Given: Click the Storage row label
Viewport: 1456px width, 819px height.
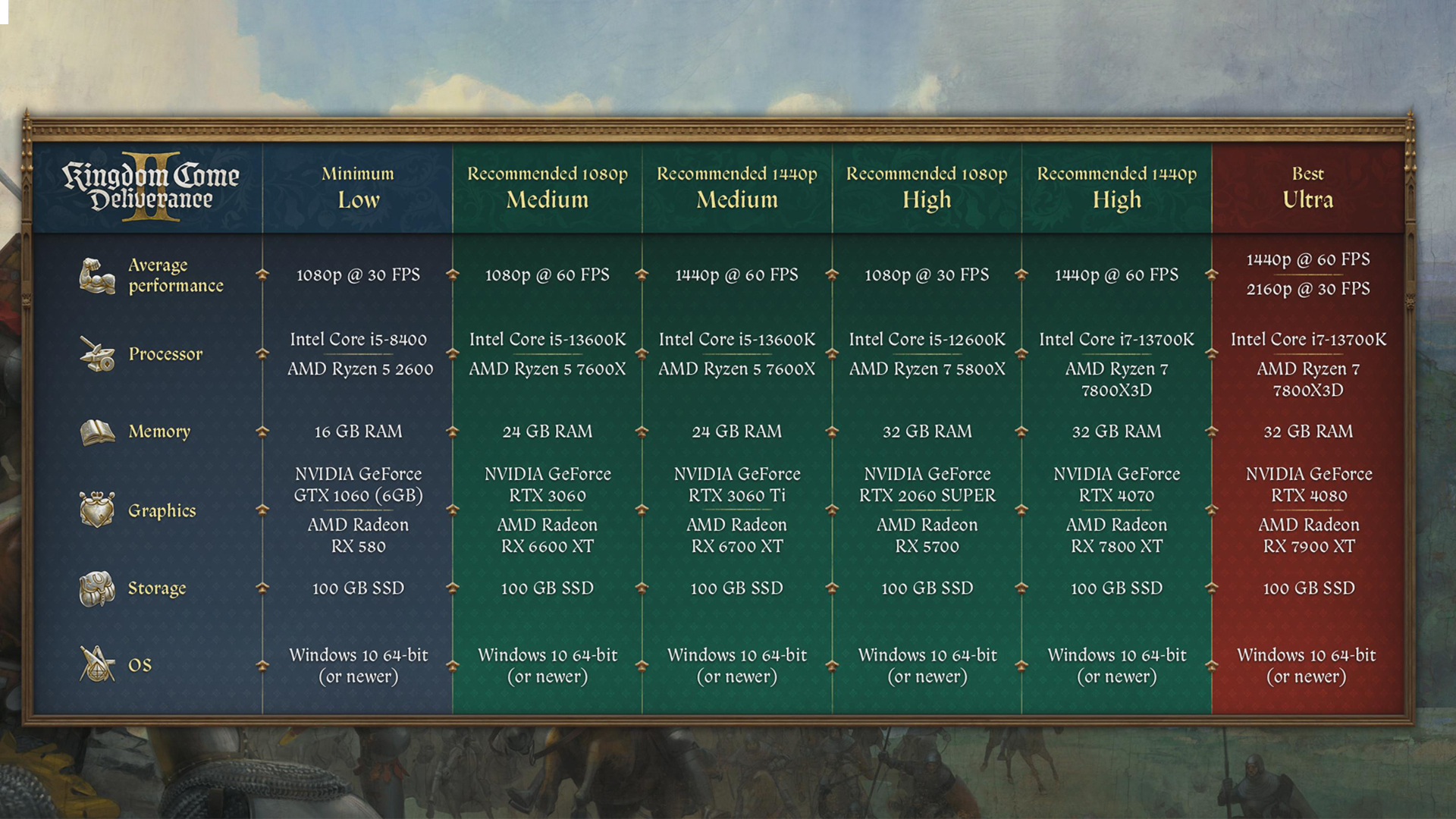Looking at the screenshot, I should (157, 588).
